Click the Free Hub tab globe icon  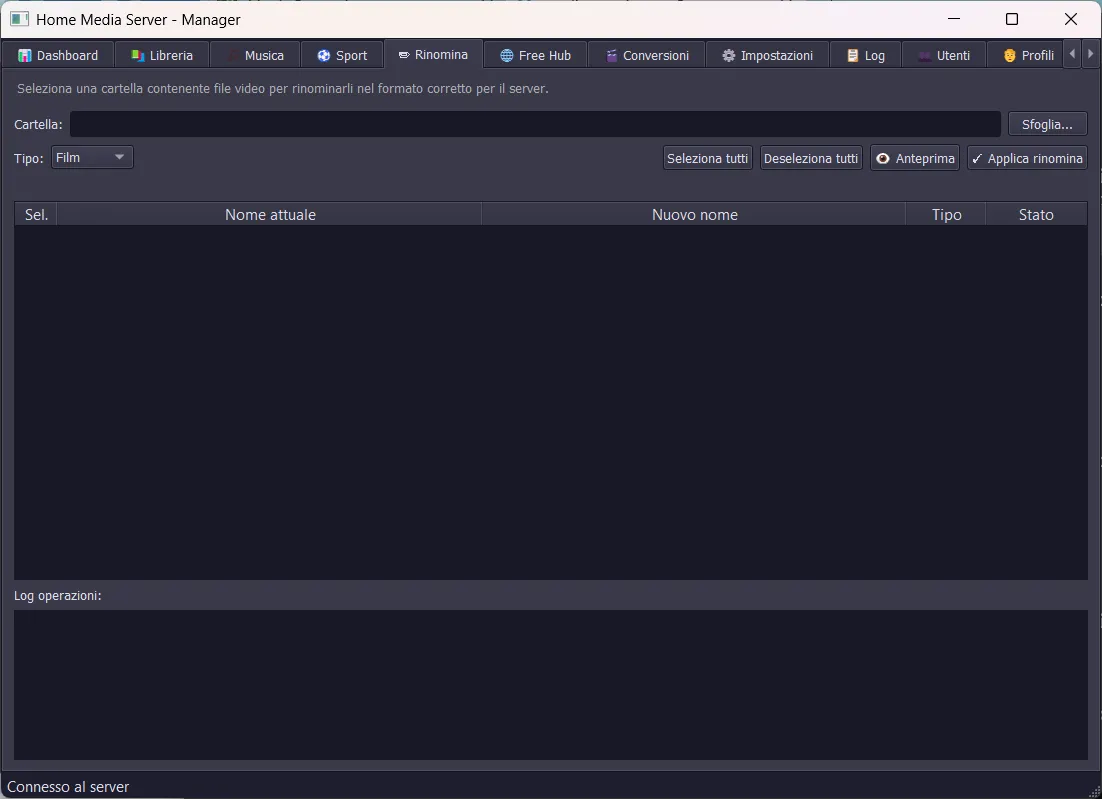pyautogui.click(x=507, y=56)
